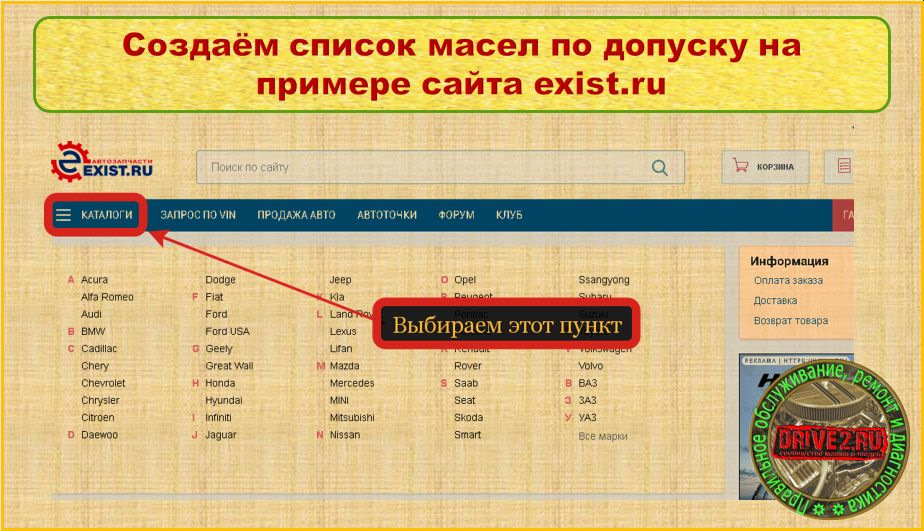The image size is (924, 531).
Task: Open the Chery brand link
Action: click(x=95, y=366)
